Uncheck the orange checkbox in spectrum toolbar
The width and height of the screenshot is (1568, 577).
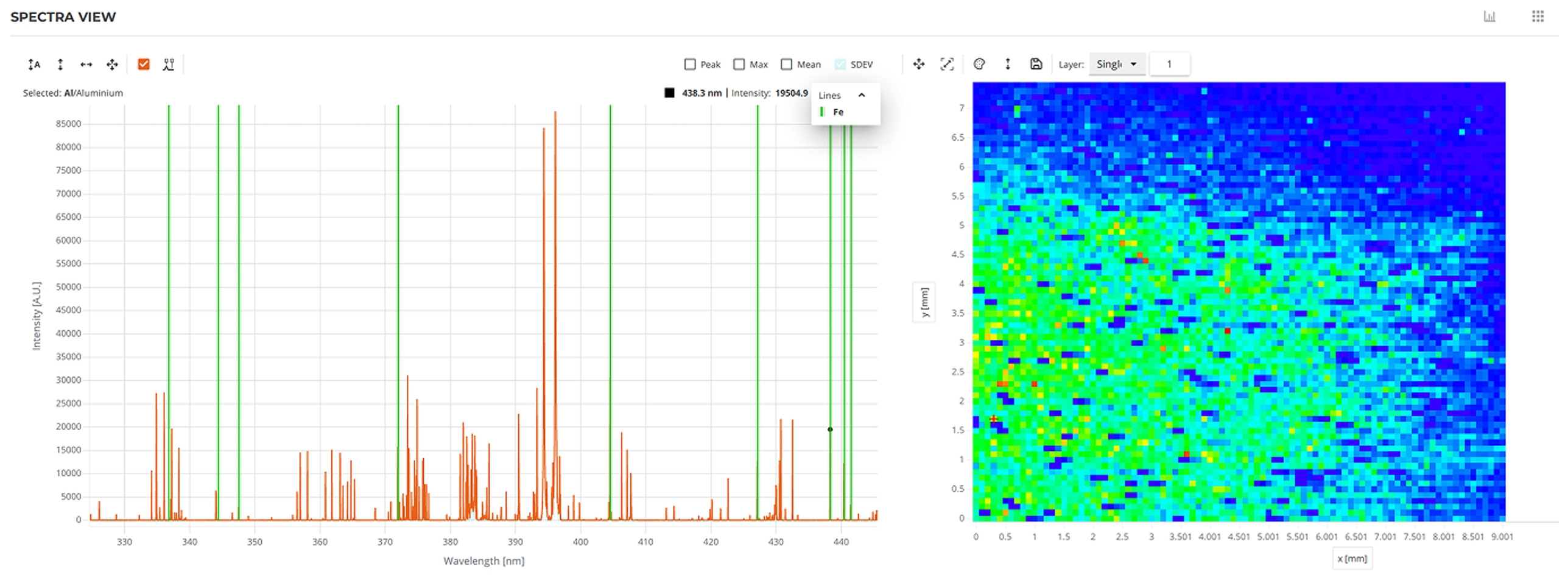click(144, 65)
